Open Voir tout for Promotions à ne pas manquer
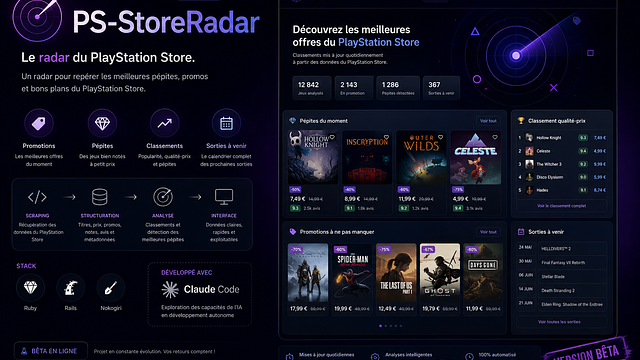Viewport: 640px width, 360px height. pyautogui.click(x=488, y=232)
